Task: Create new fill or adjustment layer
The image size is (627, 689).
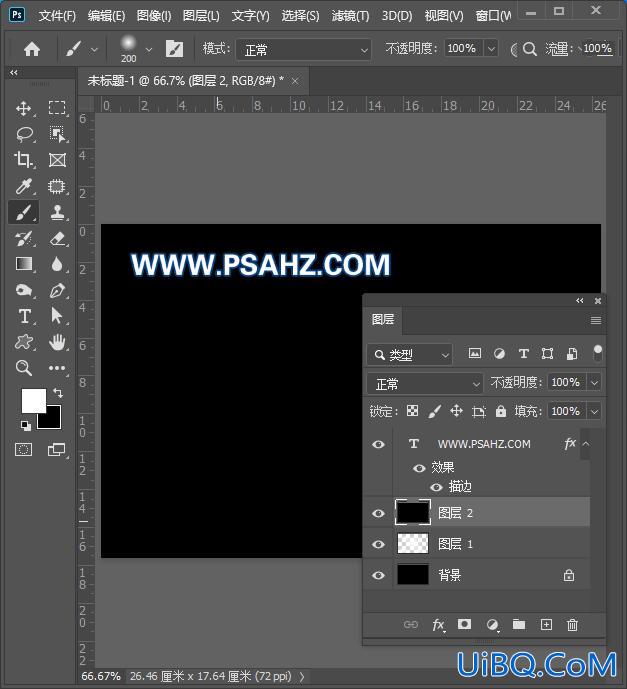Action: pos(492,624)
